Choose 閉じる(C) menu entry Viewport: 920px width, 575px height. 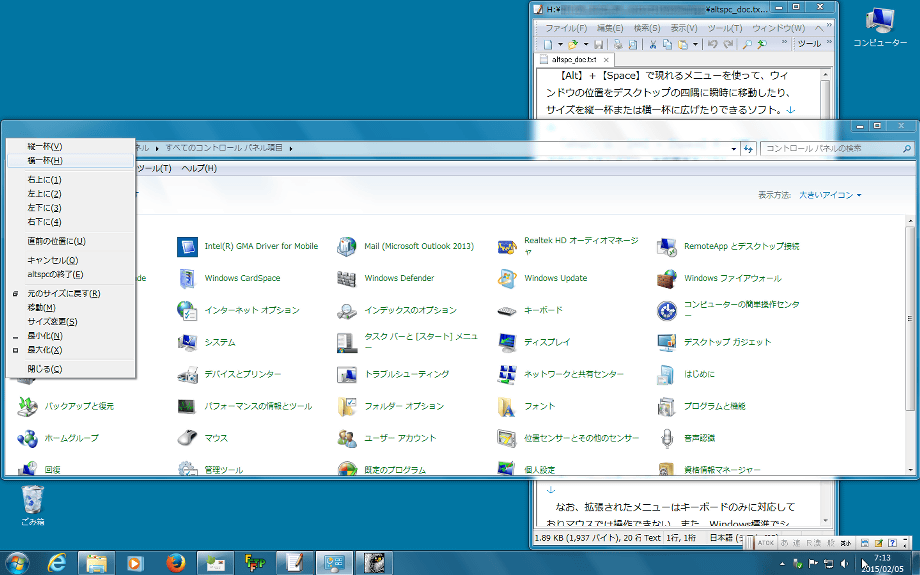tap(71, 369)
